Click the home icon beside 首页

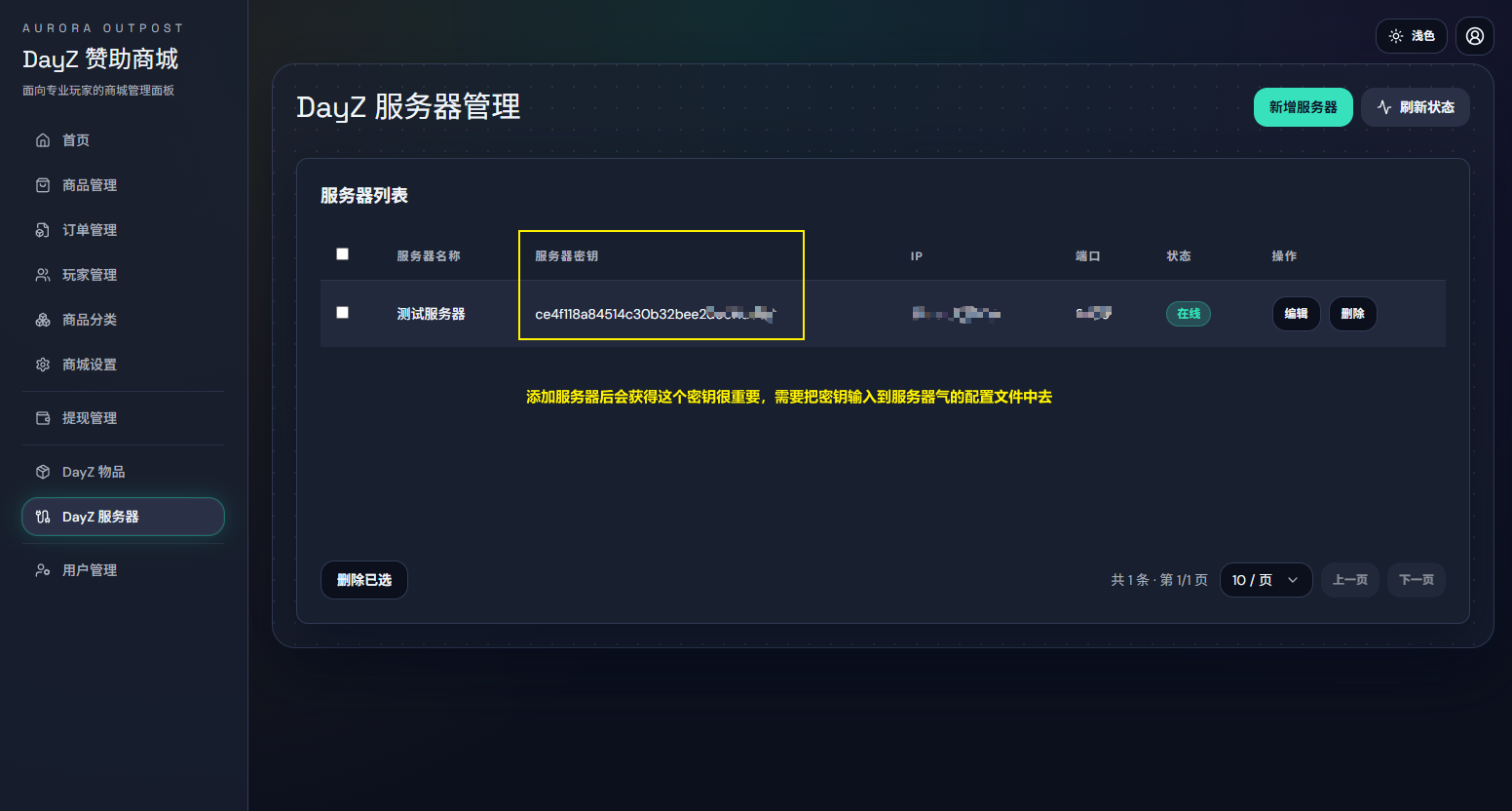click(43, 140)
